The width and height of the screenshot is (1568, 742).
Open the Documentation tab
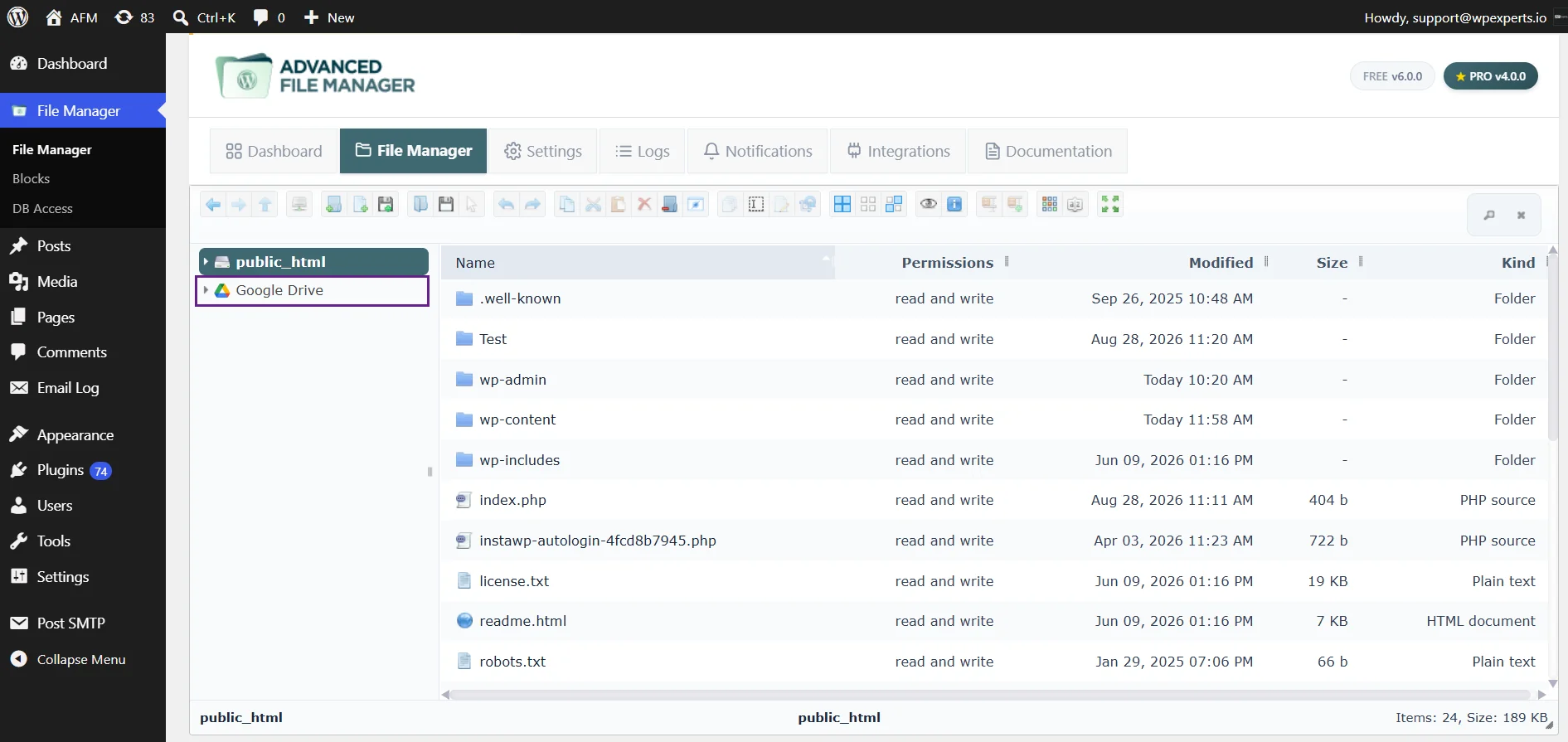(1048, 151)
